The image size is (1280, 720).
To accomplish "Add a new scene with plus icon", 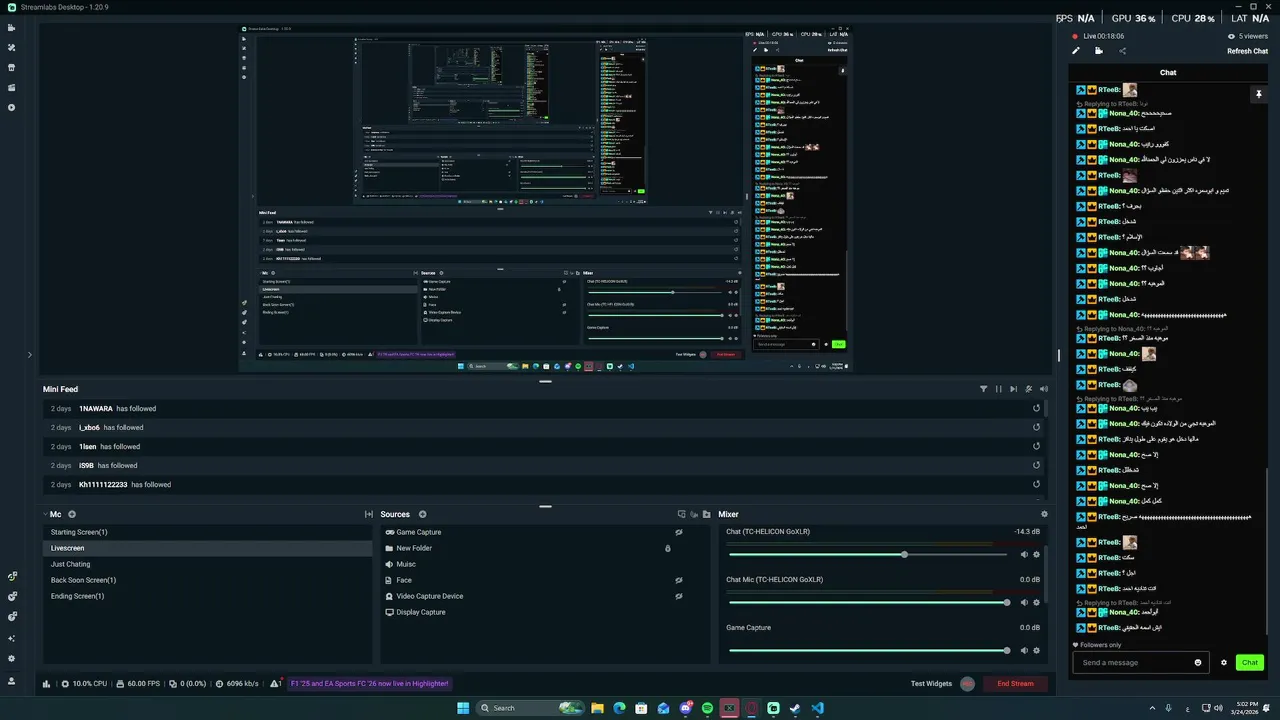I will pos(72,514).
